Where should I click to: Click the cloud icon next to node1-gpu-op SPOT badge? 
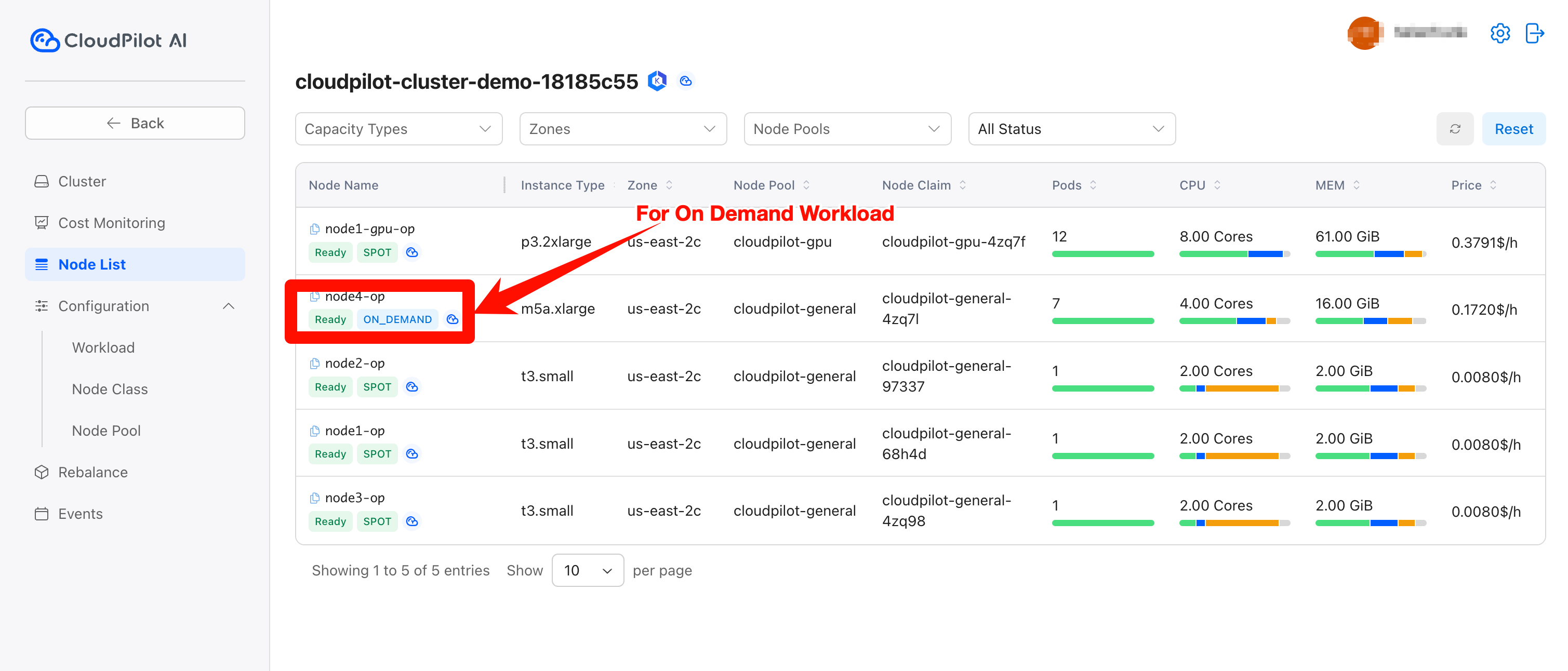[x=412, y=252]
